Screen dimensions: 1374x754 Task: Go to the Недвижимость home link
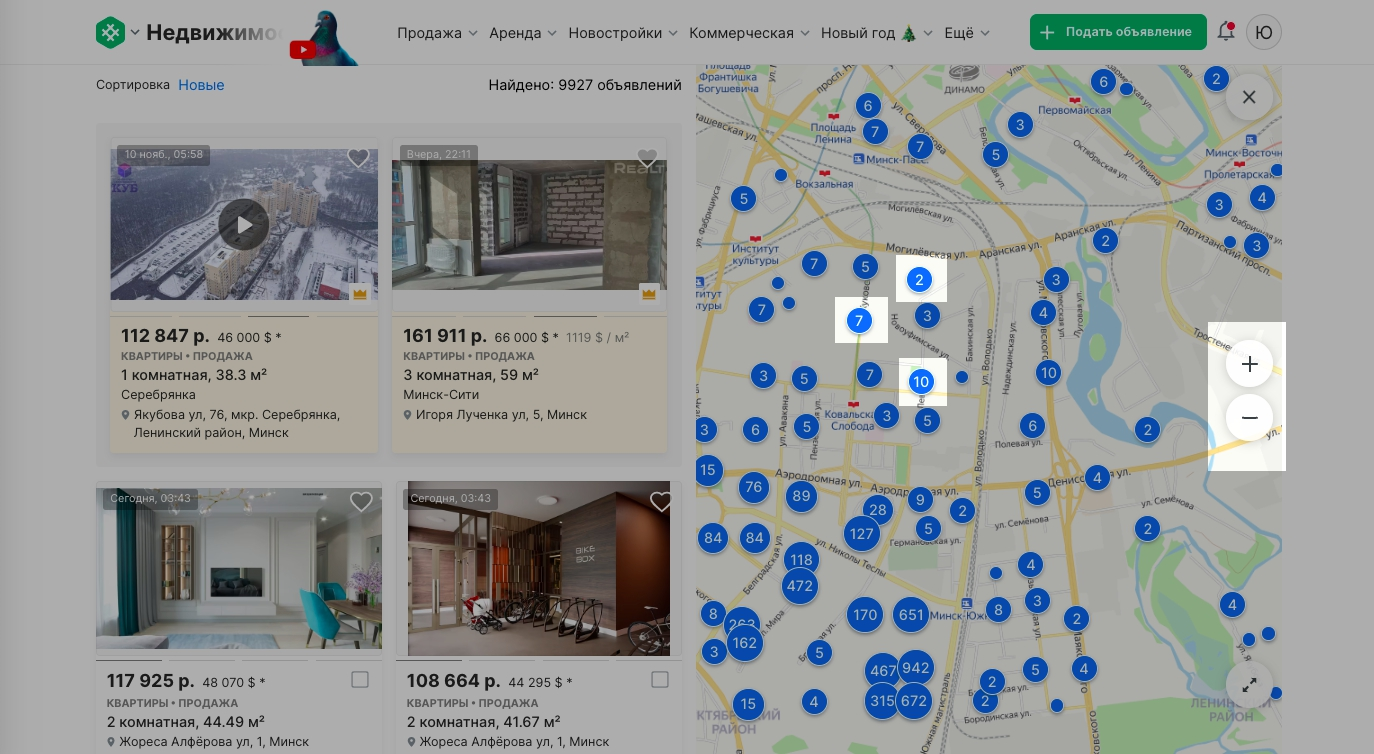click(214, 33)
